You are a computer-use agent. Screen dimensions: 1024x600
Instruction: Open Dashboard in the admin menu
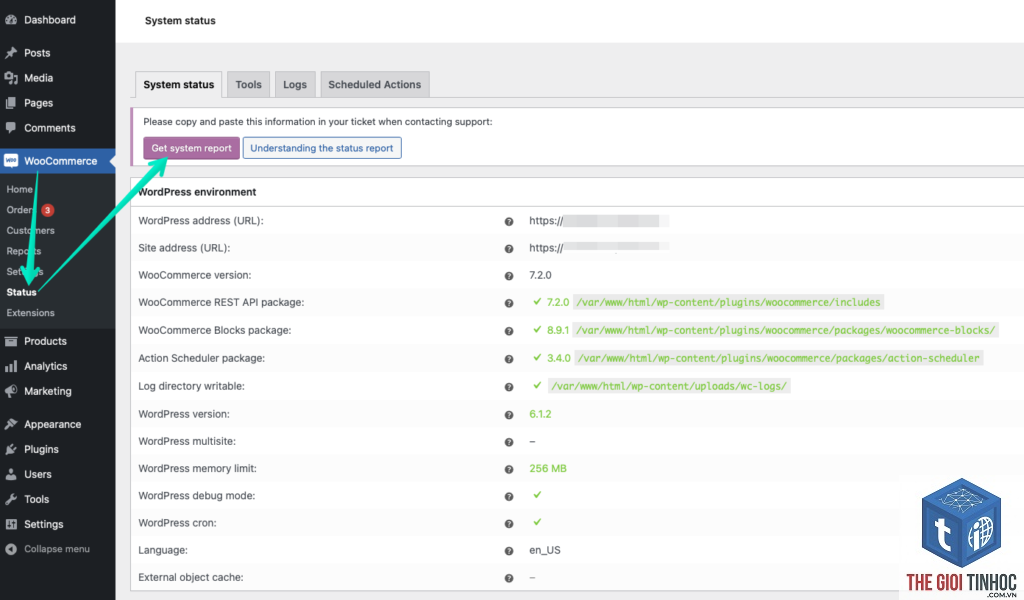pos(50,20)
